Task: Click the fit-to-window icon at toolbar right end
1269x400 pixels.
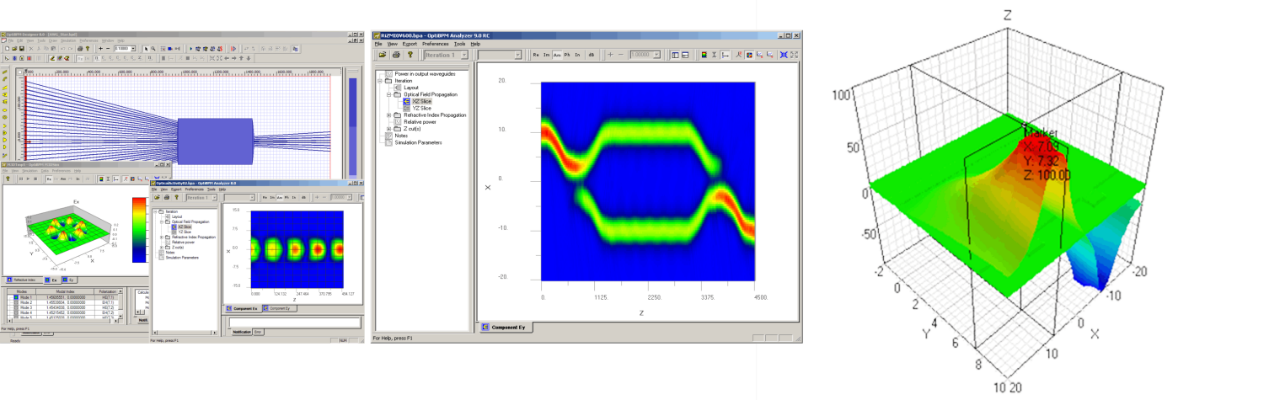Action: pos(795,55)
